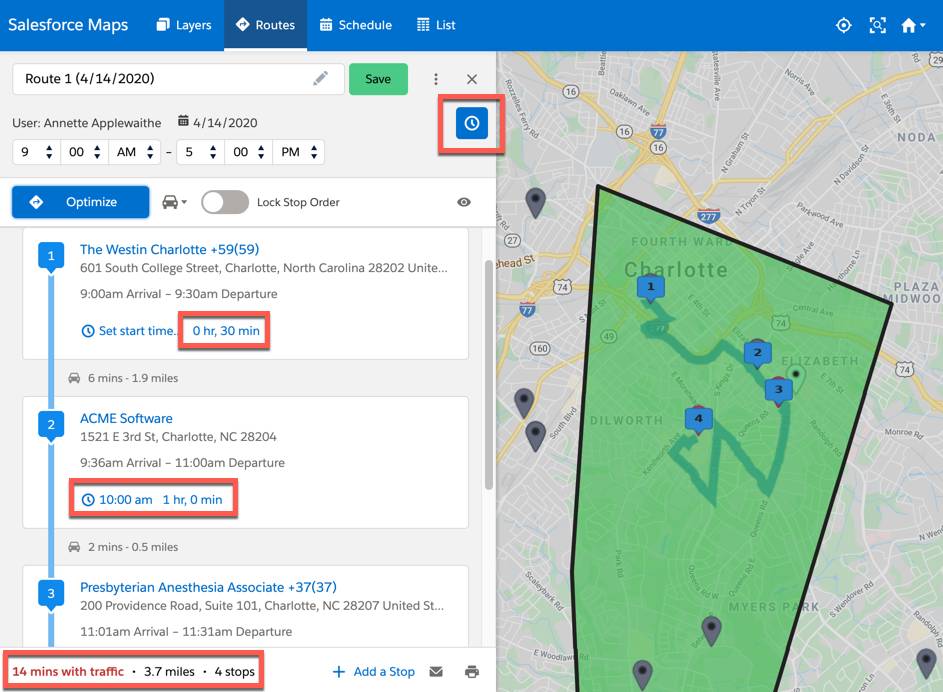This screenshot has height=692, width=943.
Task: Click Add a Stop
Action: tap(373, 672)
